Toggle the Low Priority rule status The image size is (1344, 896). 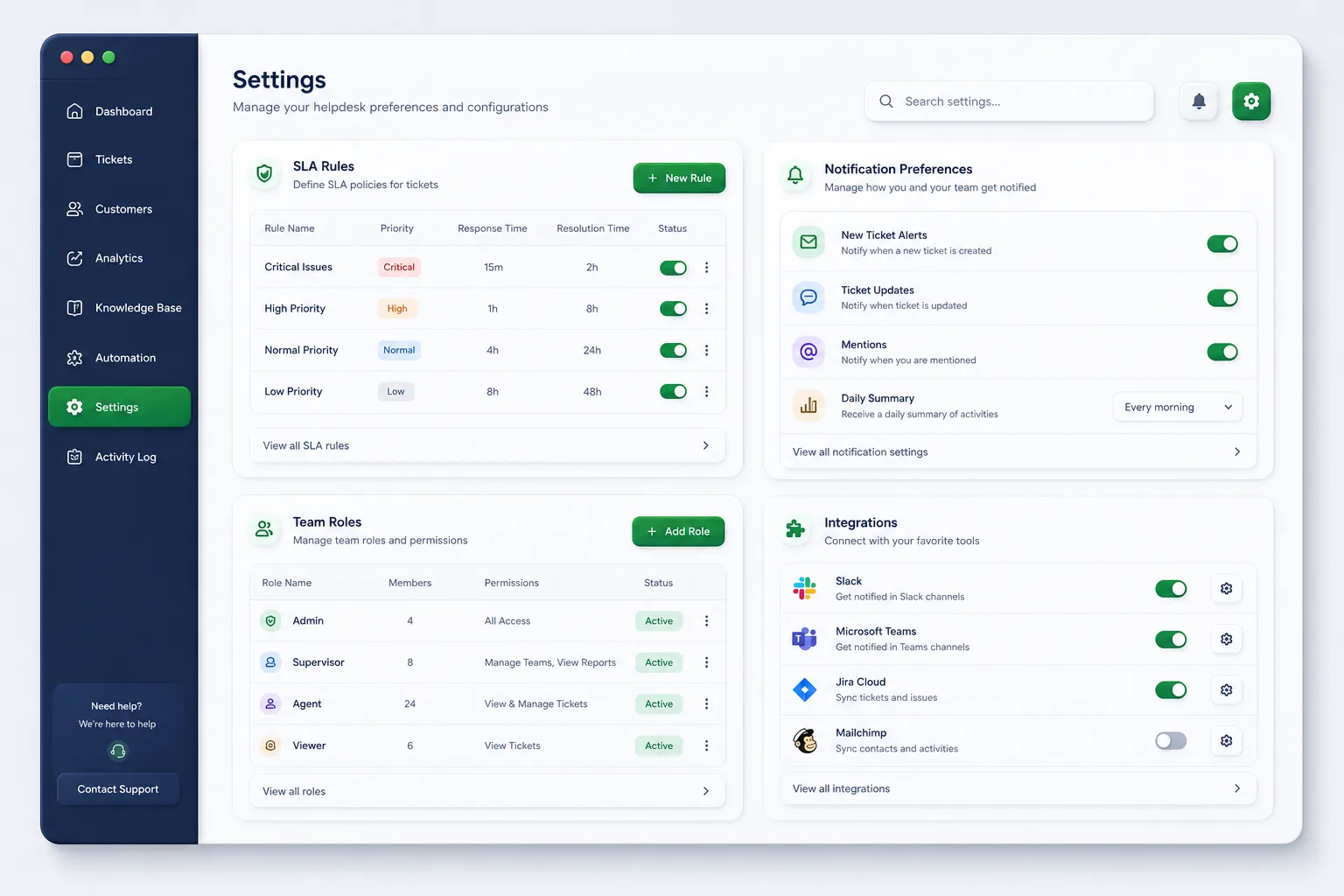tap(673, 391)
